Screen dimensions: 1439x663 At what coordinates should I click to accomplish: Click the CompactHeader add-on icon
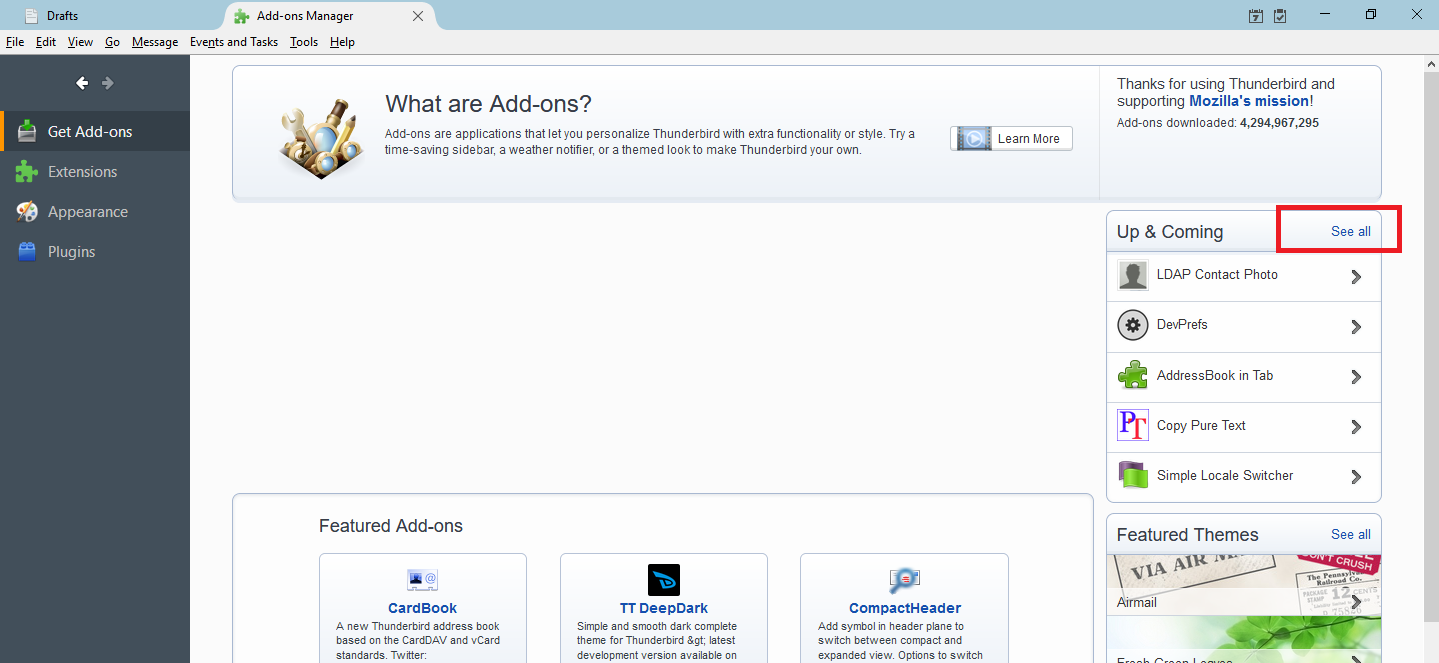pyautogui.click(x=904, y=580)
